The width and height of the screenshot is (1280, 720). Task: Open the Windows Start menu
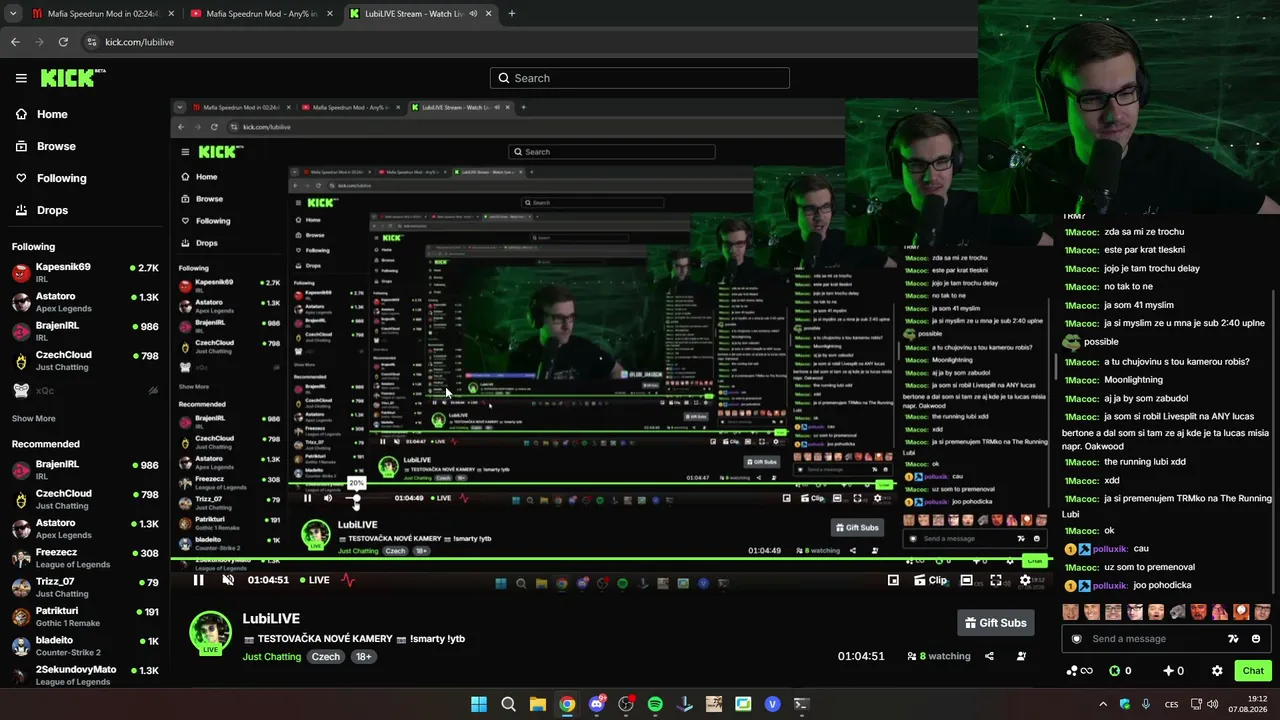[479, 704]
